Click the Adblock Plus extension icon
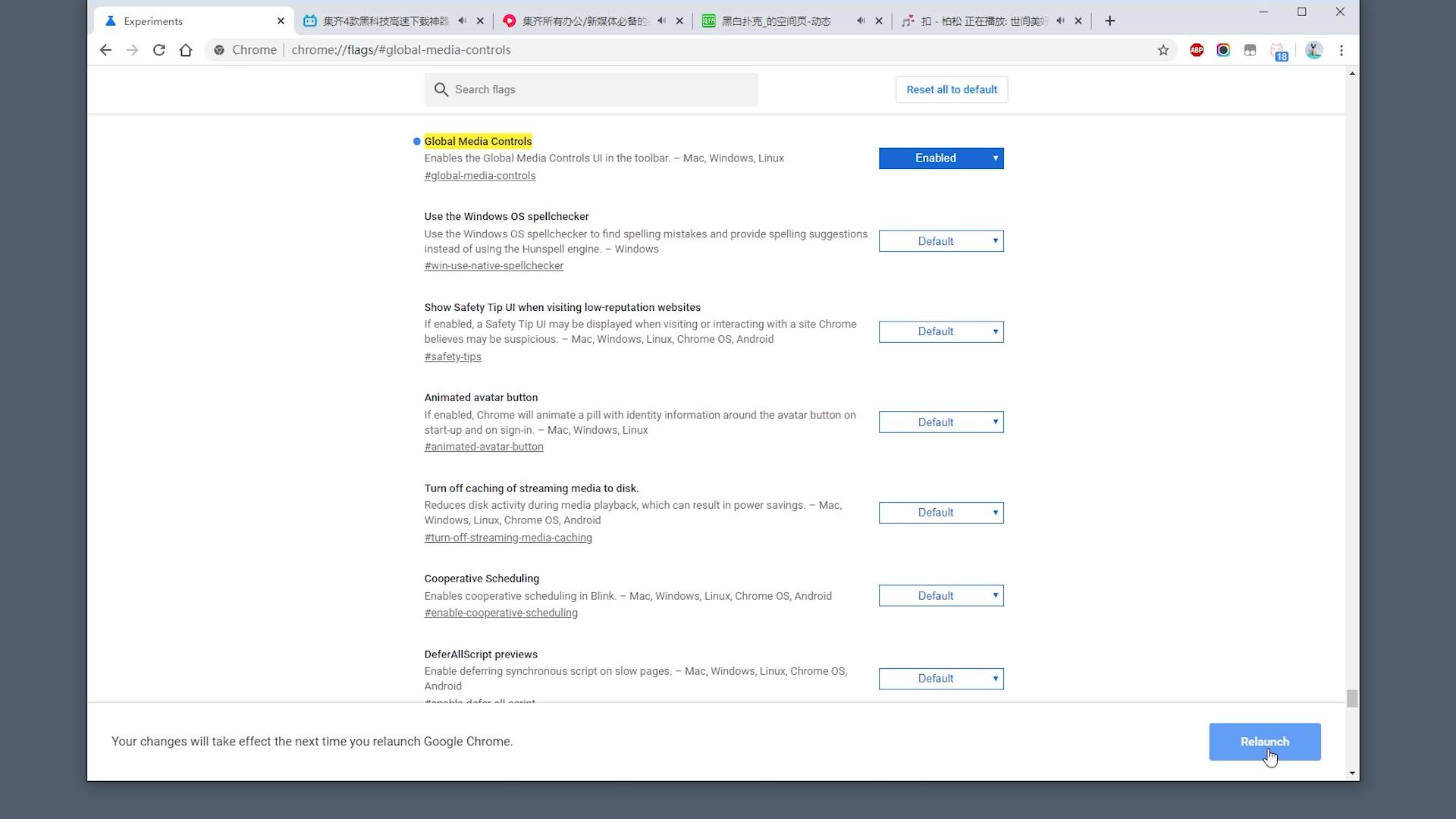The height and width of the screenshot is (819, 1456). pos(1197,50)
